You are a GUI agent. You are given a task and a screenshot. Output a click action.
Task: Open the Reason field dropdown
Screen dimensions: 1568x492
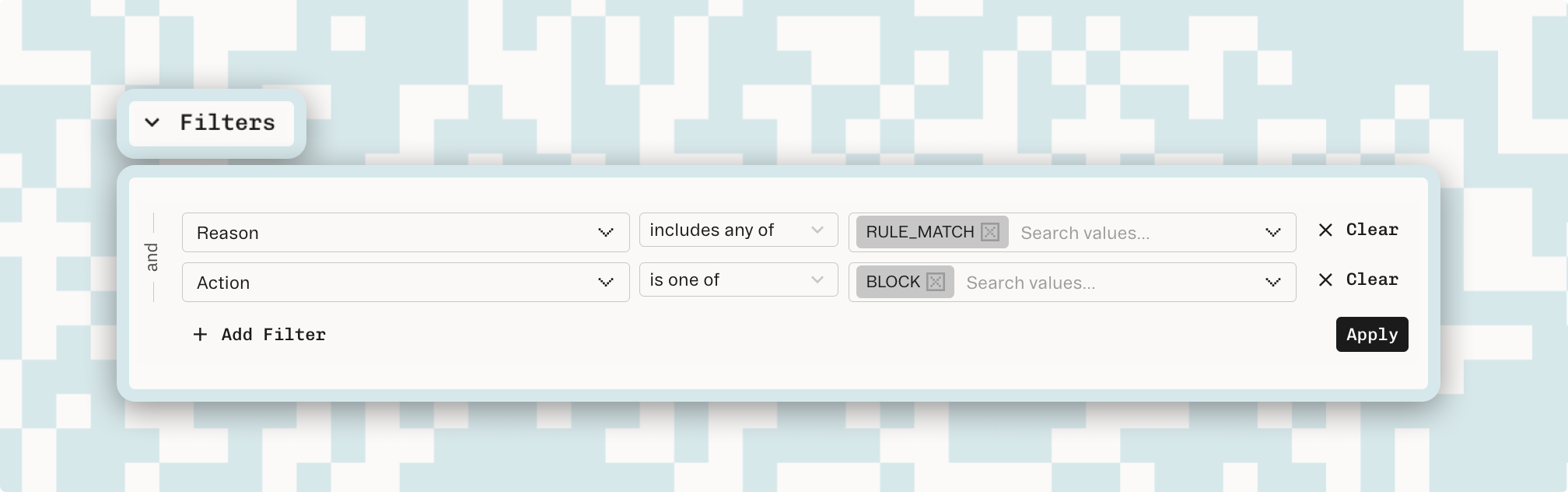pyautogui.click(x=405, y=232)
